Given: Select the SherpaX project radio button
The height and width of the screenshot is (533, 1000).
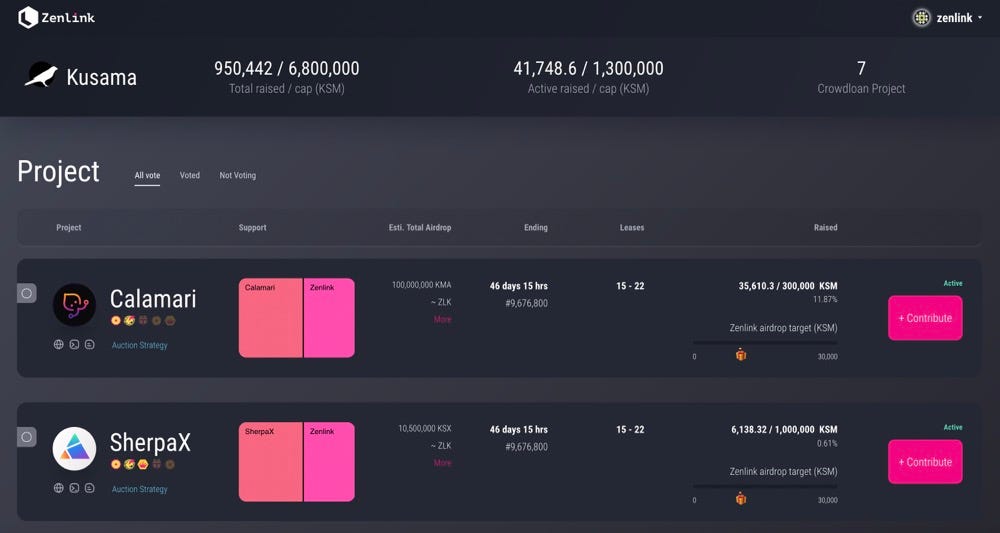Looking at the screenshot, I should [x=27, y=437].
